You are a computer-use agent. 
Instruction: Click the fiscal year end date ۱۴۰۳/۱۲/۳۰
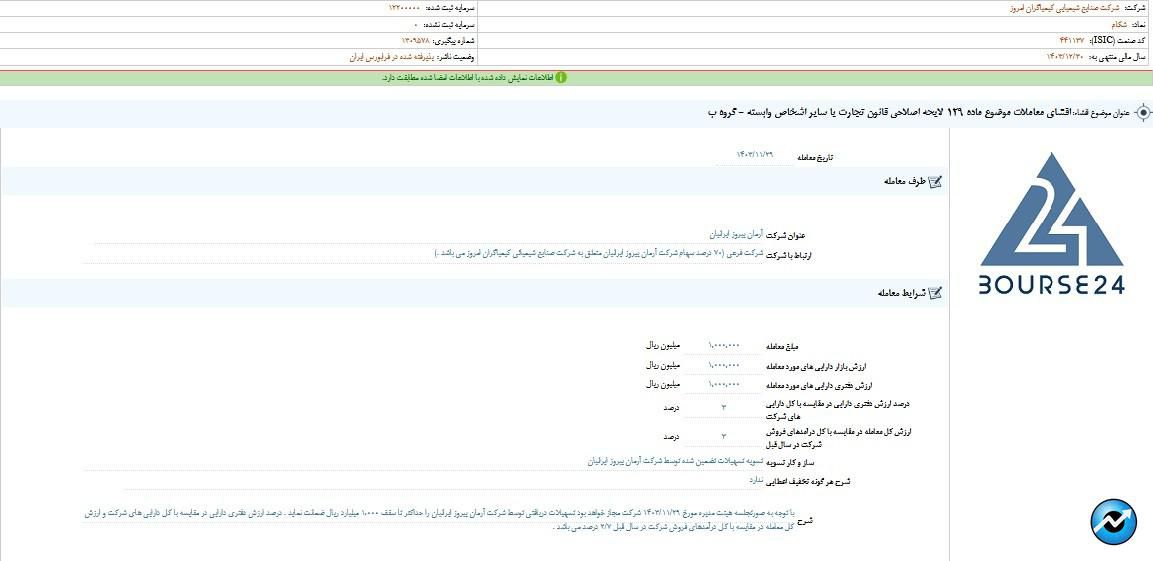1064,57
